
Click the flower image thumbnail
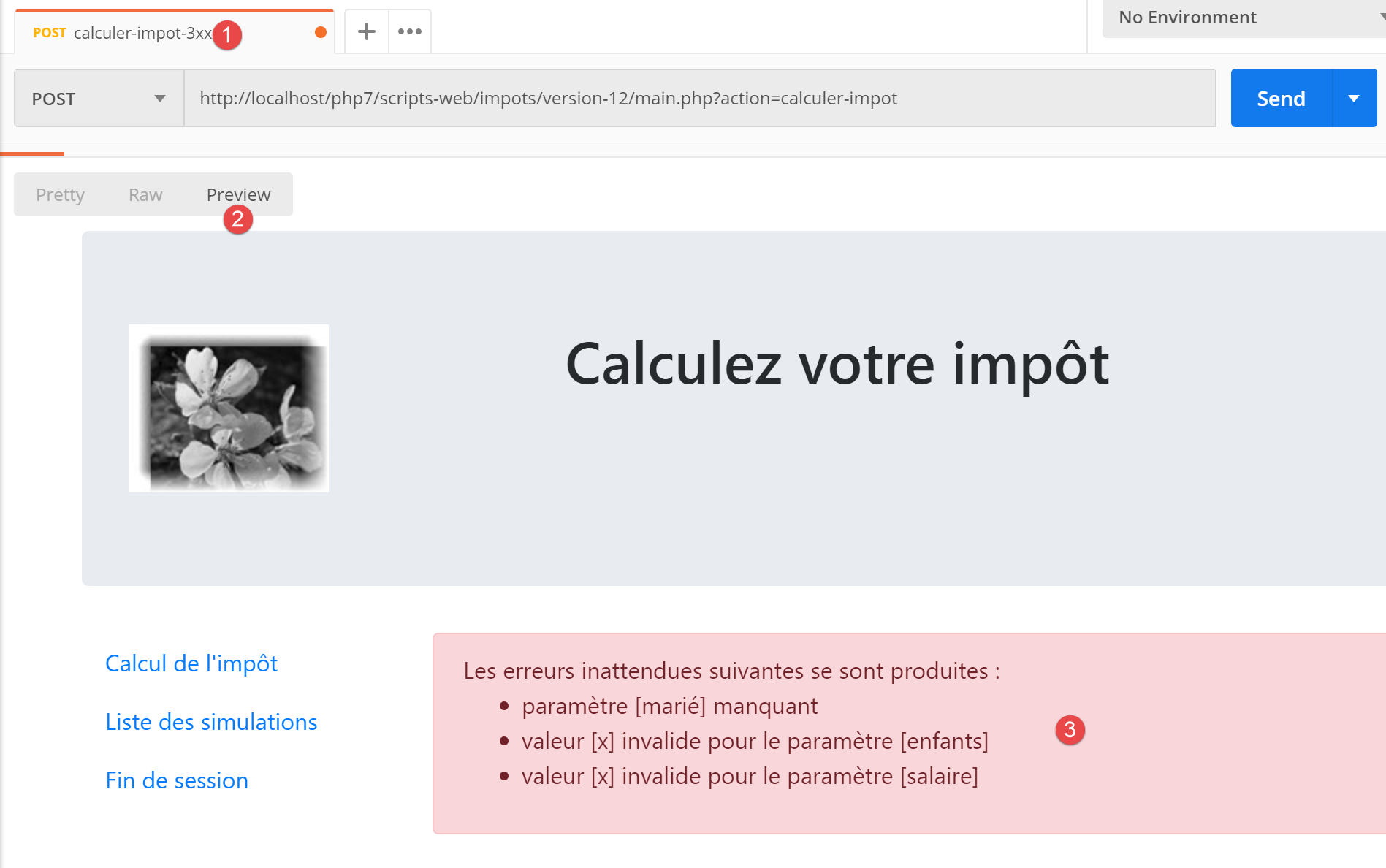click(x=229, y=408)
